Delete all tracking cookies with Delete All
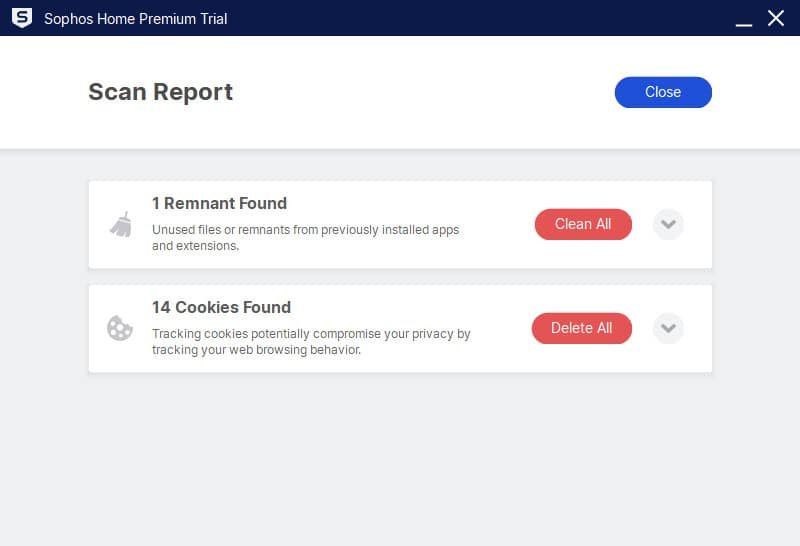The image size is (800, 546). tap(582, 328)
